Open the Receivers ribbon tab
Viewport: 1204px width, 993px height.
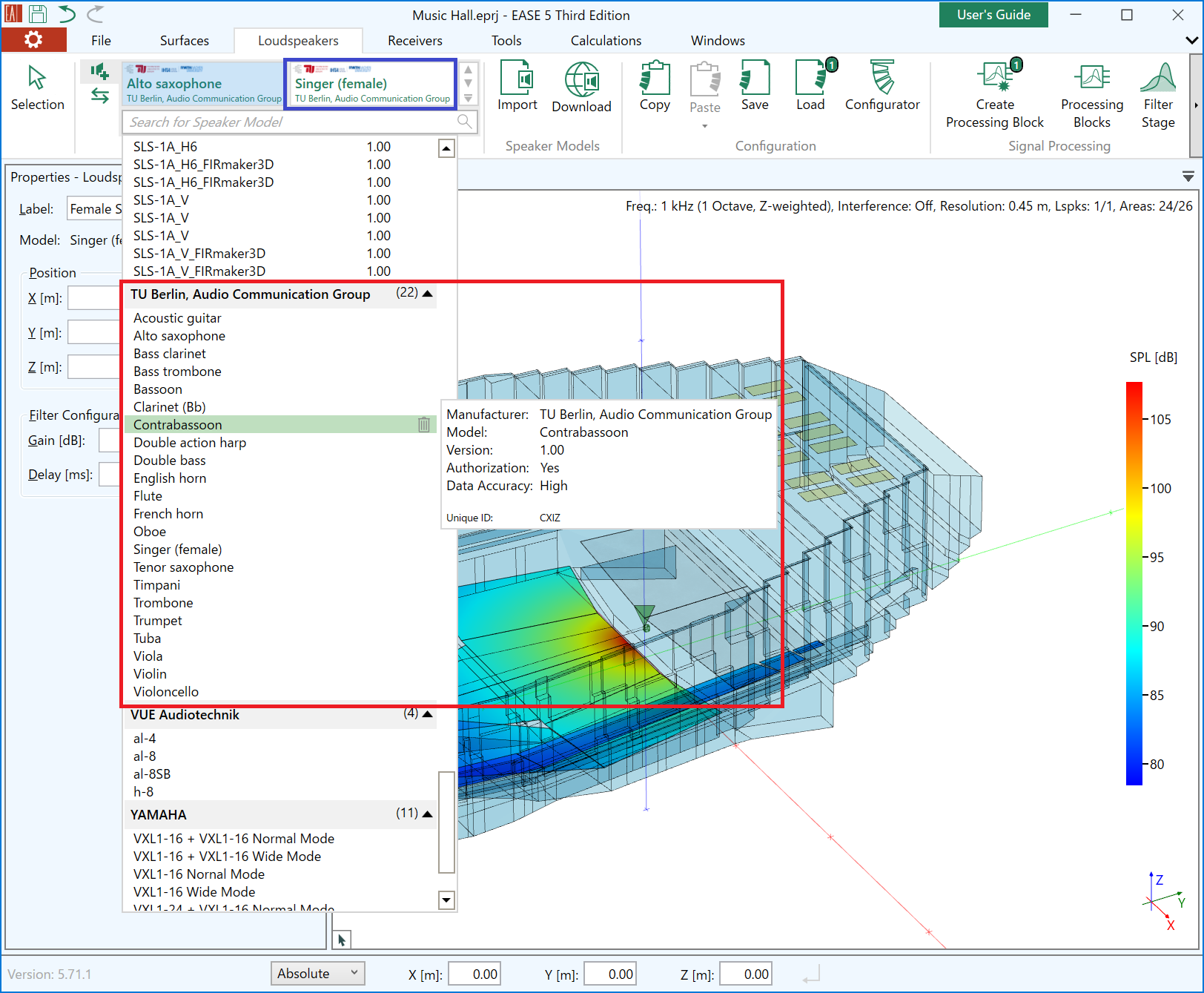coord(414,41)
